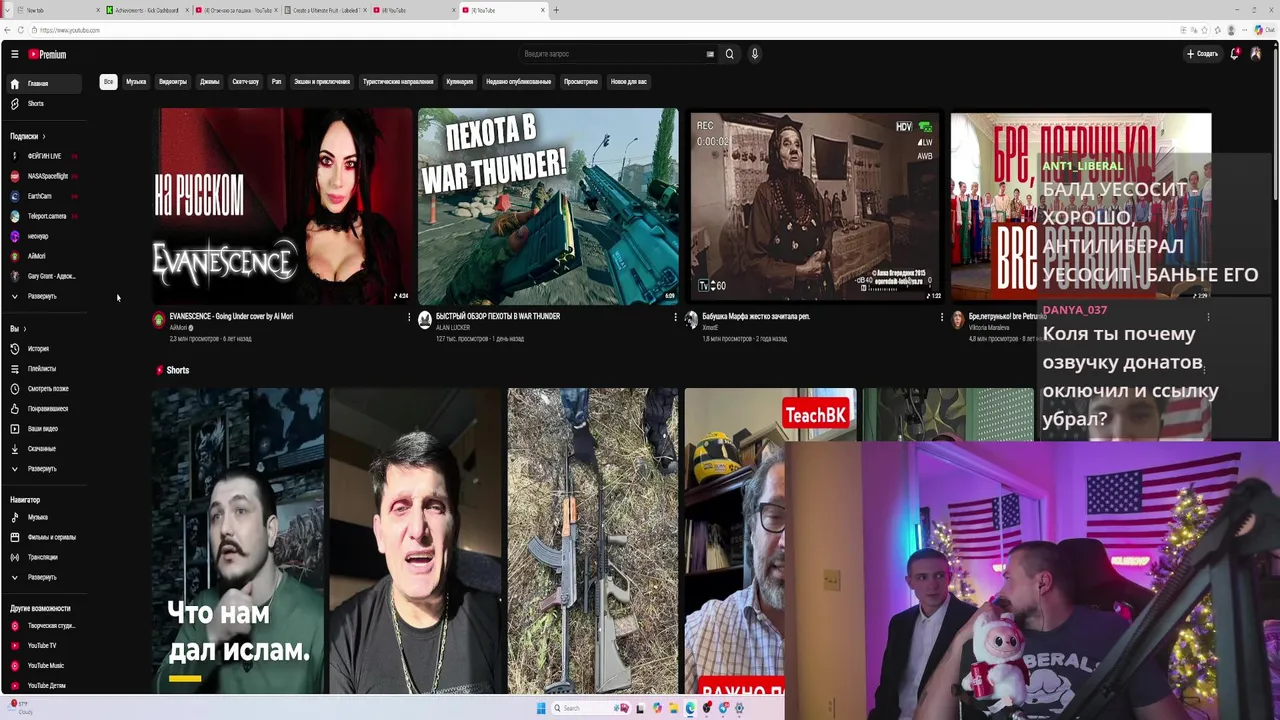Select the Скетч-шоу filter chip
The height and width of the screenshot is (720, 1280).
pos(245,82)
